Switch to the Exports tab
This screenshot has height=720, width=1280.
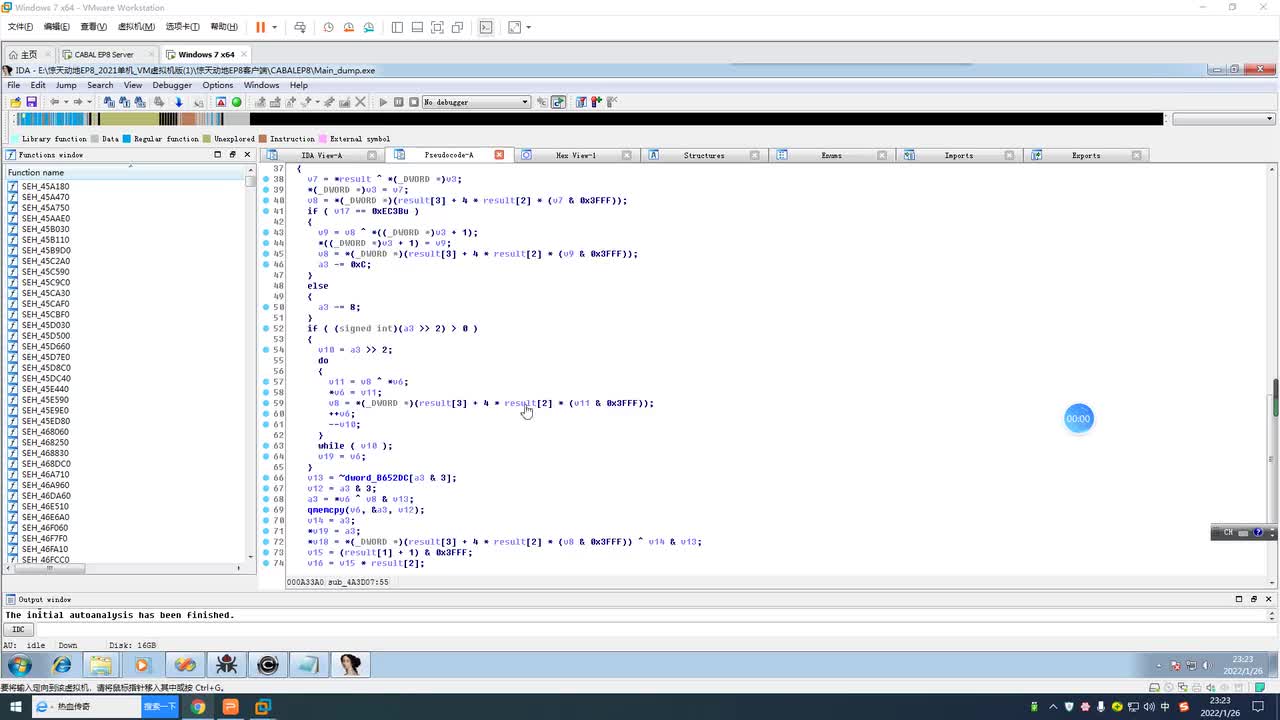pos(1085,155)
